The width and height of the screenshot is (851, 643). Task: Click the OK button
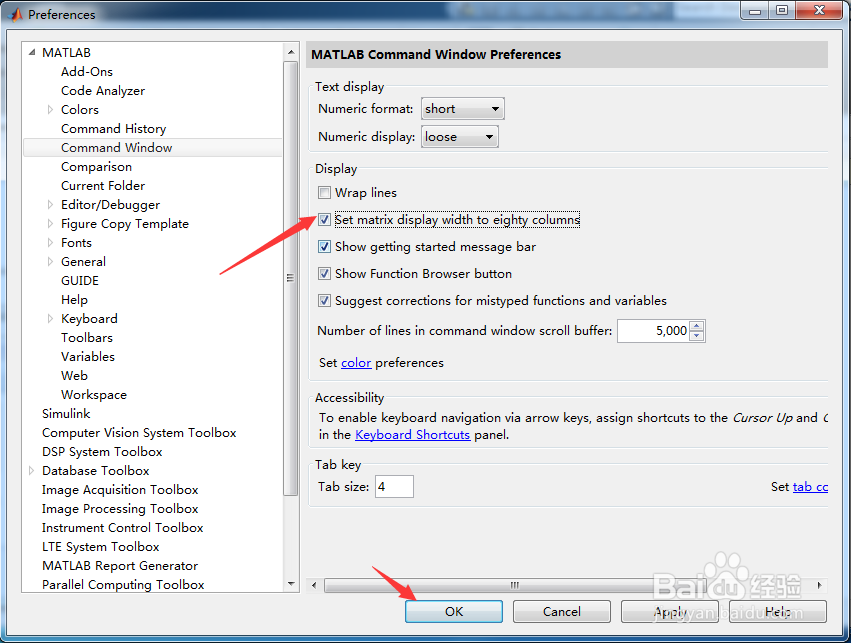[x=454, y=612]
